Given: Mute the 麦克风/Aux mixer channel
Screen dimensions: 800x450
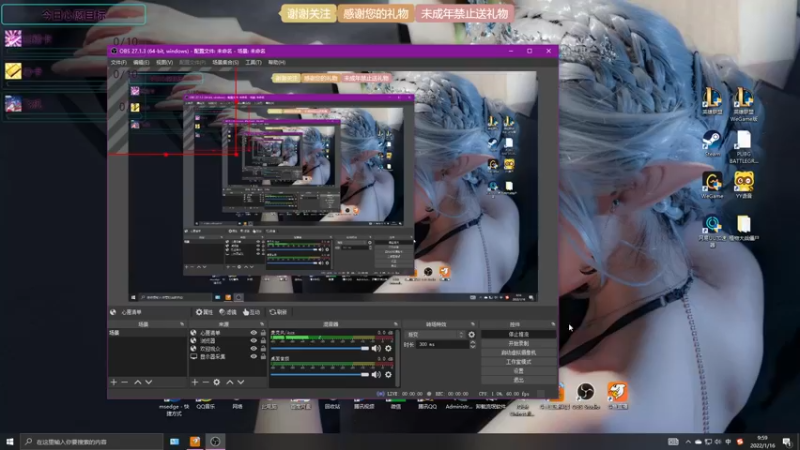Looking at the screenshot, I should coord(376,348).
